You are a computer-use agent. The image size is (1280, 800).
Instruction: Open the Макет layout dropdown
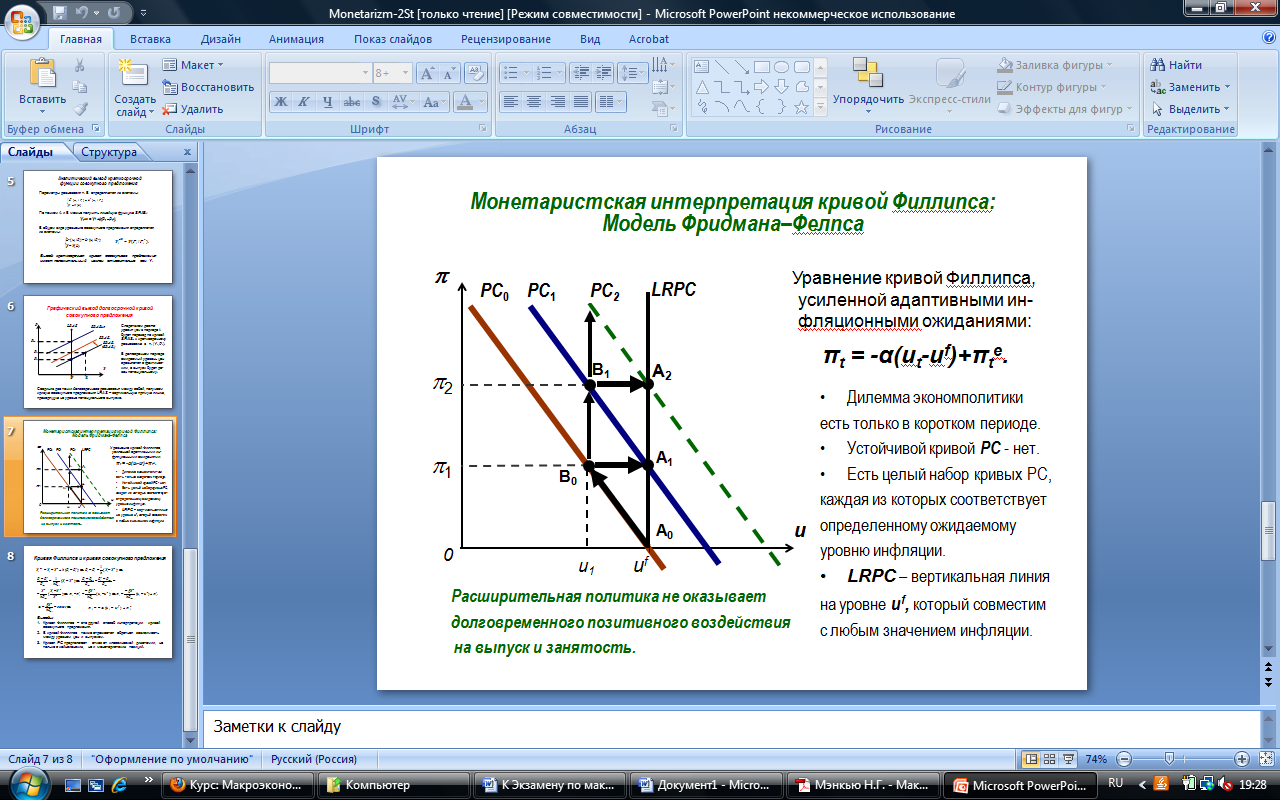click(194, 65)
